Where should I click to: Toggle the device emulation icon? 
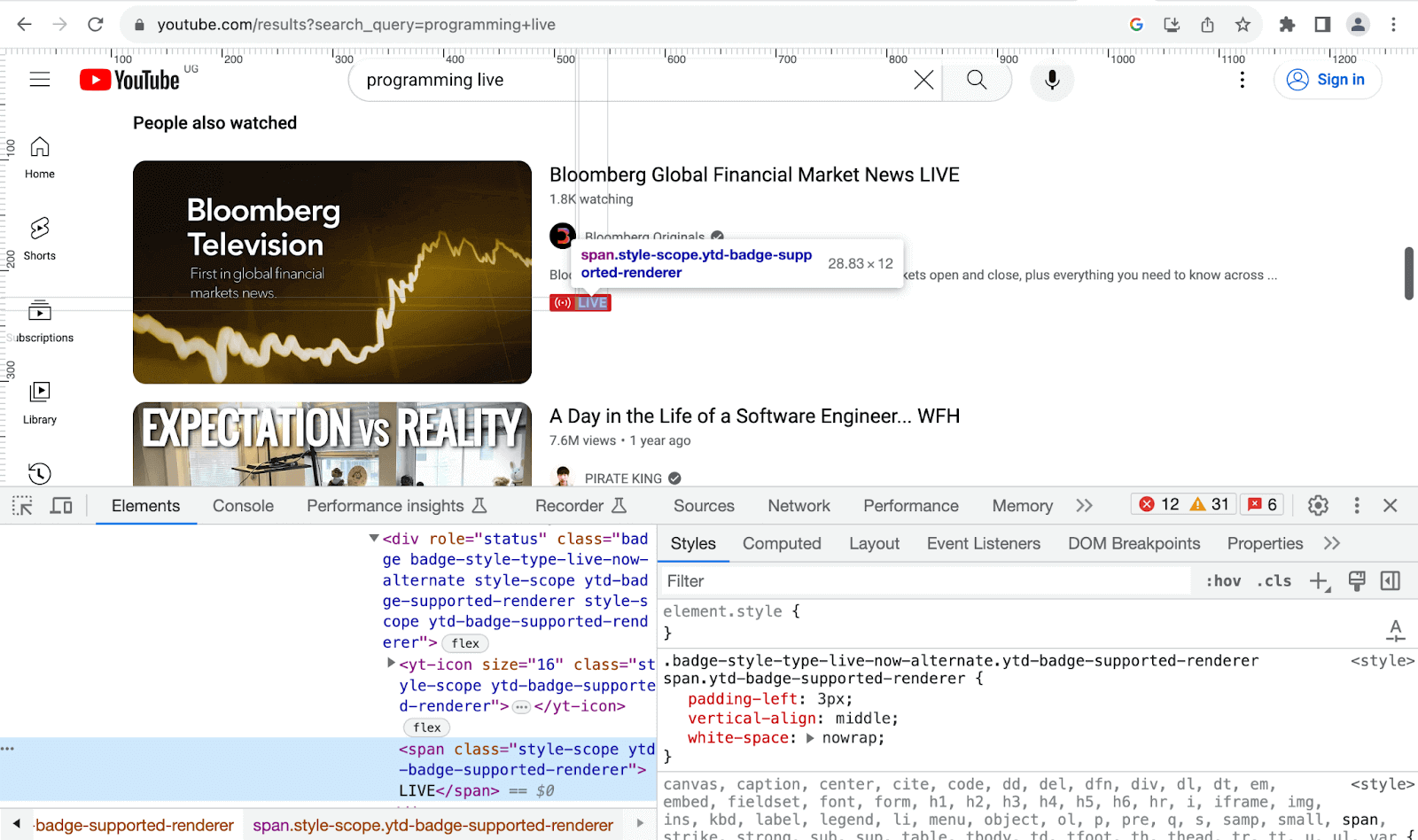[59, 505]
